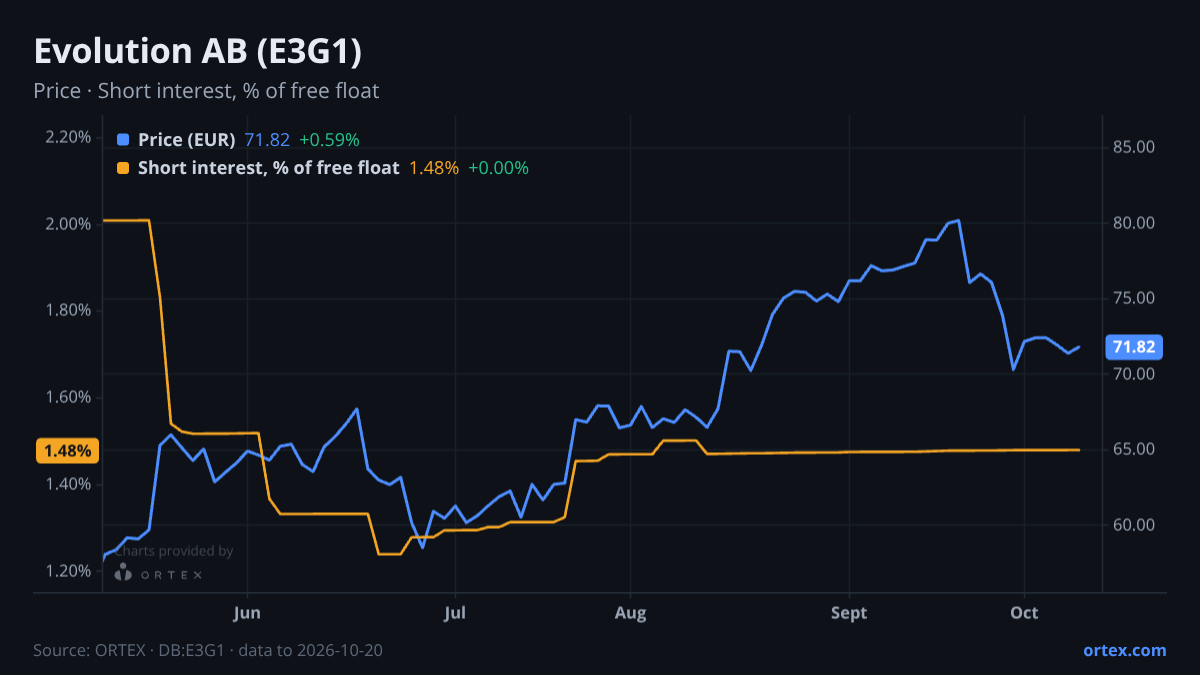1200x675 pixels.
Task: Click the Jun x-axis label
Action: [246, 613]
